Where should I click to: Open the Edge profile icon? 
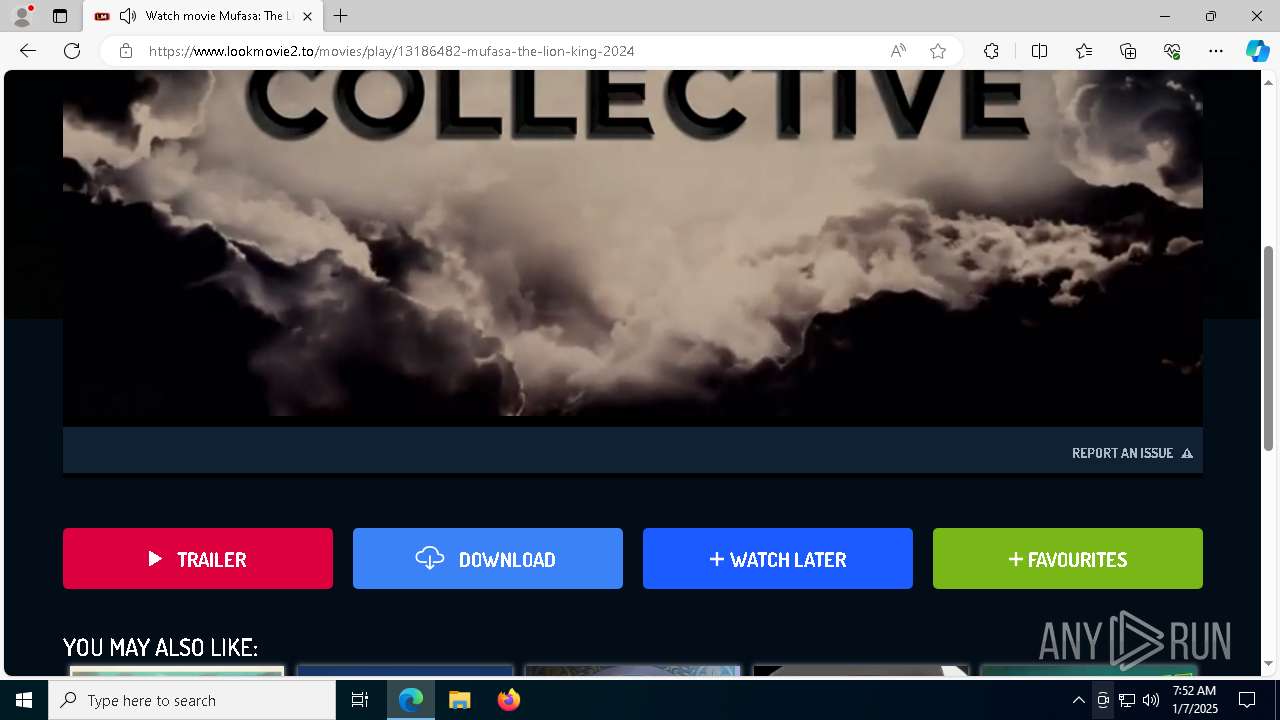coord(22,16)
